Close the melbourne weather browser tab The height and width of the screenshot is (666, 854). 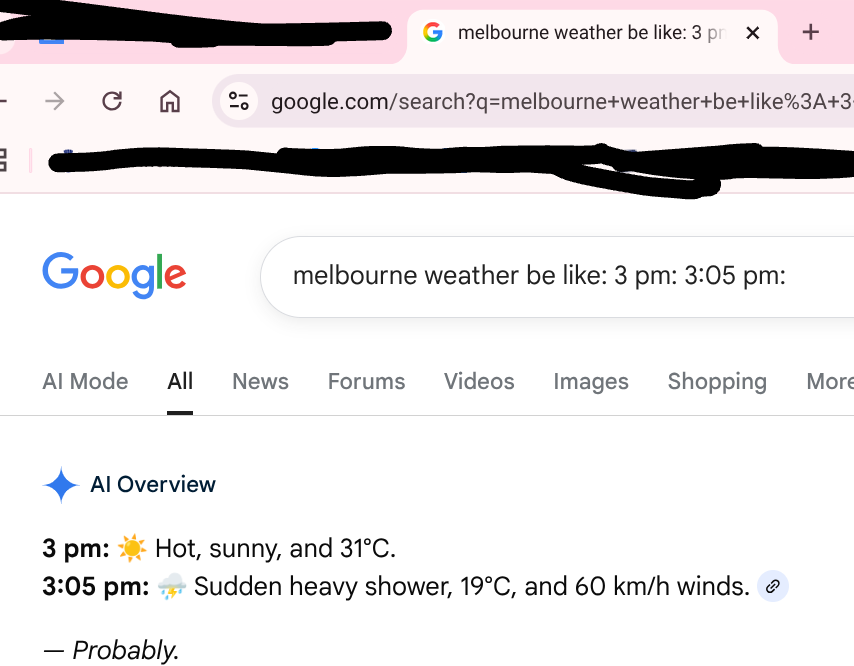click(752, 32)
